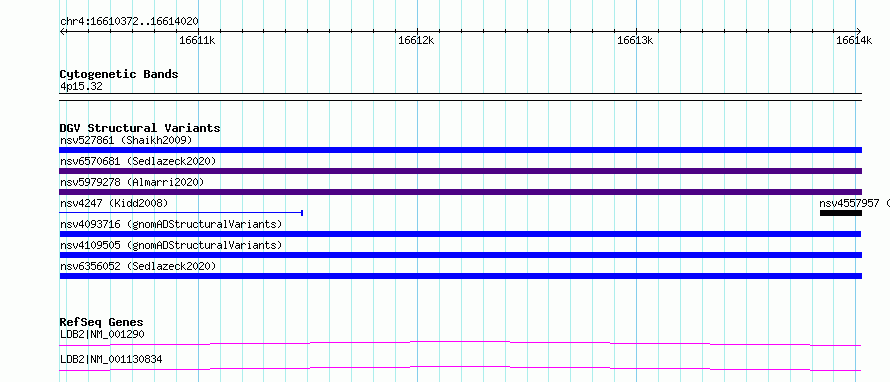This screenshot has height=382, width=890.
Task: Click the blue bar for nsv6356052
Action: coord(461,276)
